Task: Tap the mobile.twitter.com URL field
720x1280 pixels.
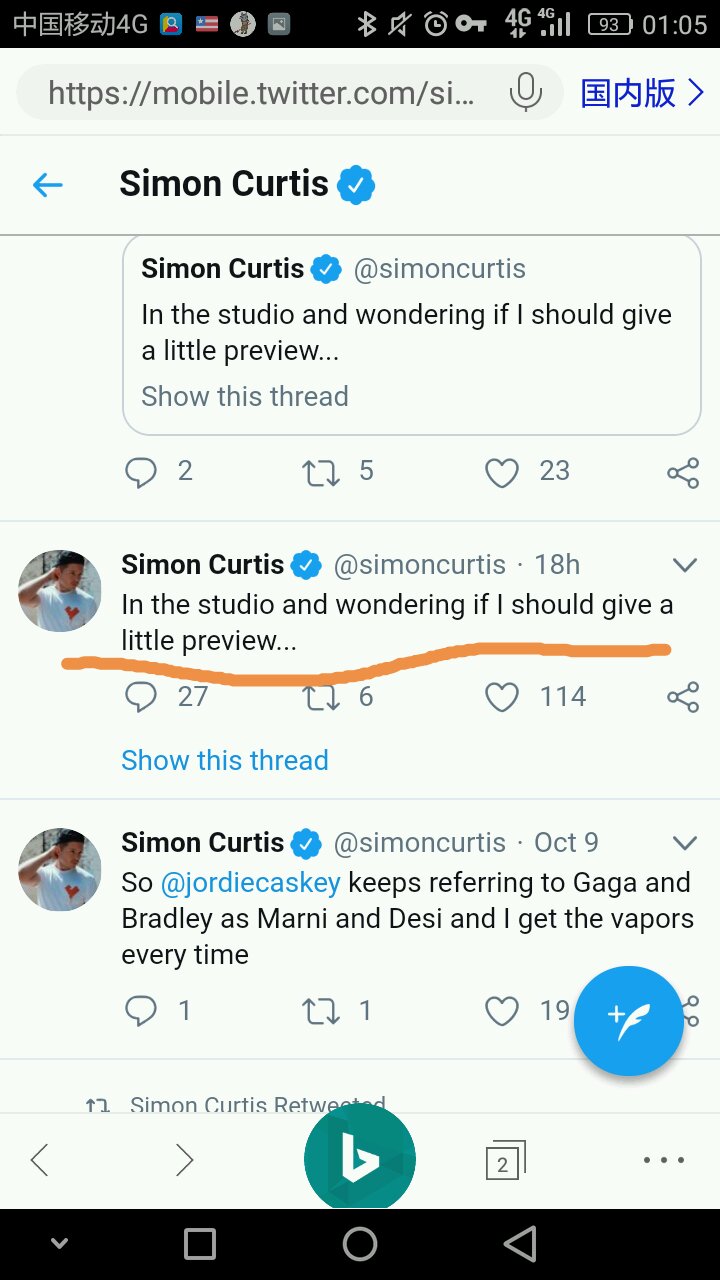Action: [x=261, y=93]
